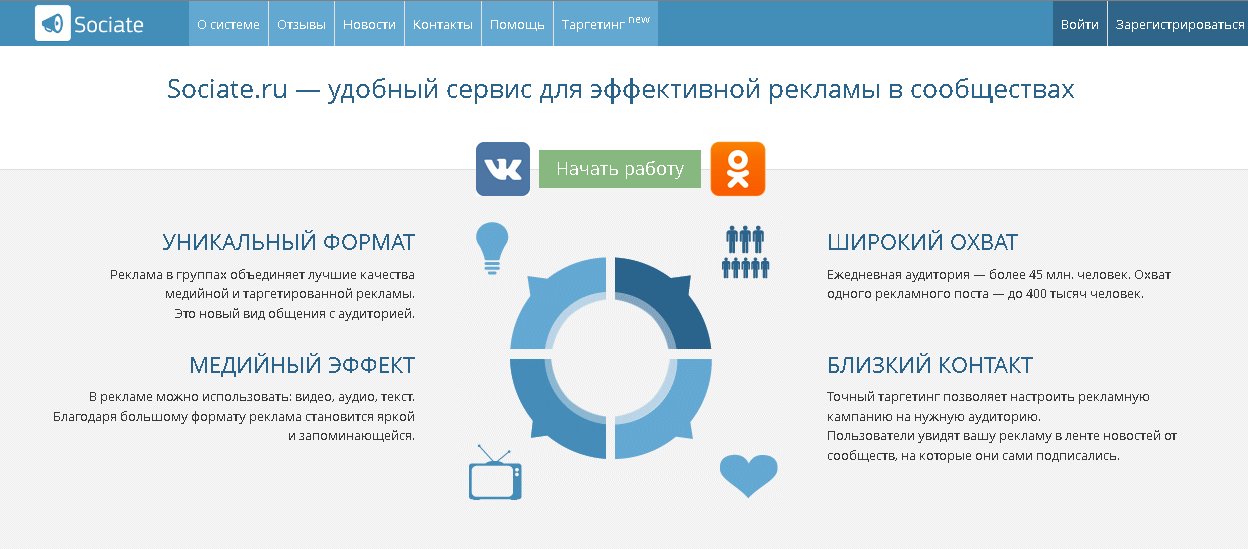Click the Odnoklassniki orange icon

click(737, 169)
